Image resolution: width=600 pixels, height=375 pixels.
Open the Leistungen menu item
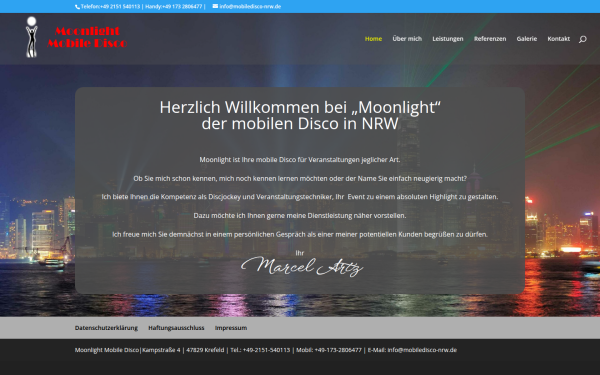pos(448,39)
